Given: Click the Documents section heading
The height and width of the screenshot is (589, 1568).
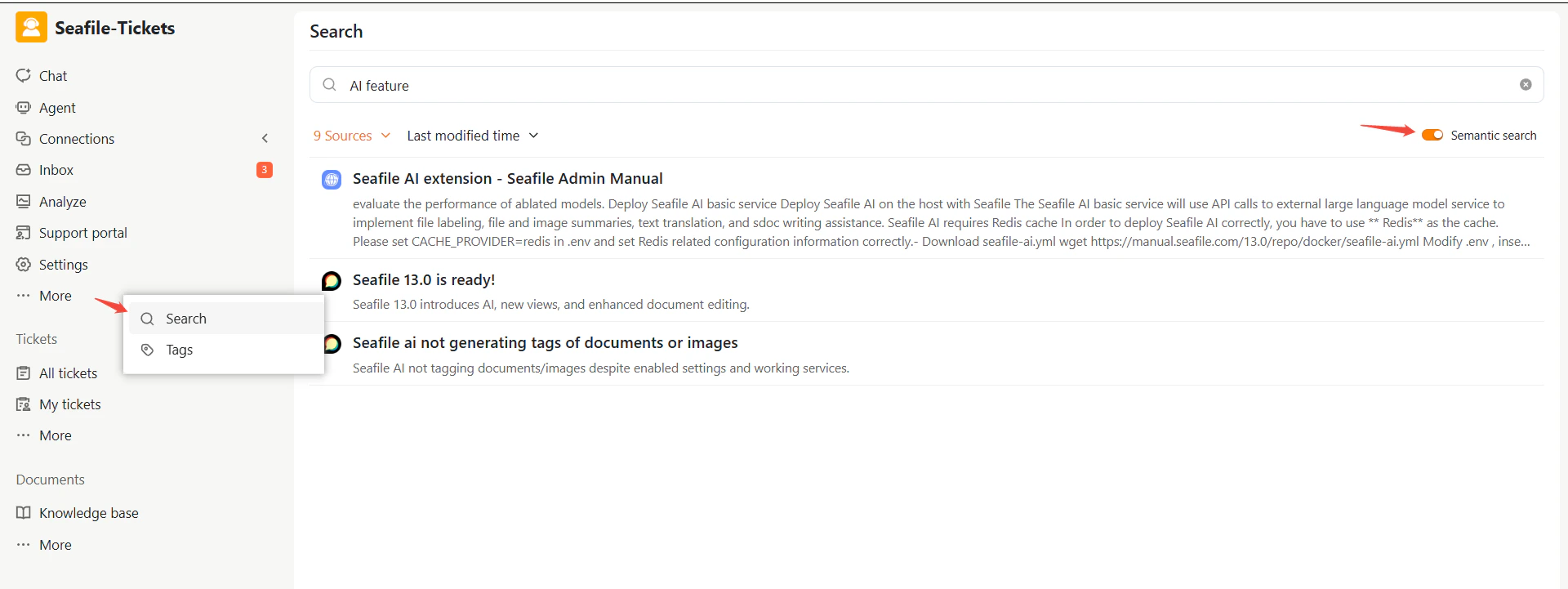Looking at the screenshot, I should 51,480.
